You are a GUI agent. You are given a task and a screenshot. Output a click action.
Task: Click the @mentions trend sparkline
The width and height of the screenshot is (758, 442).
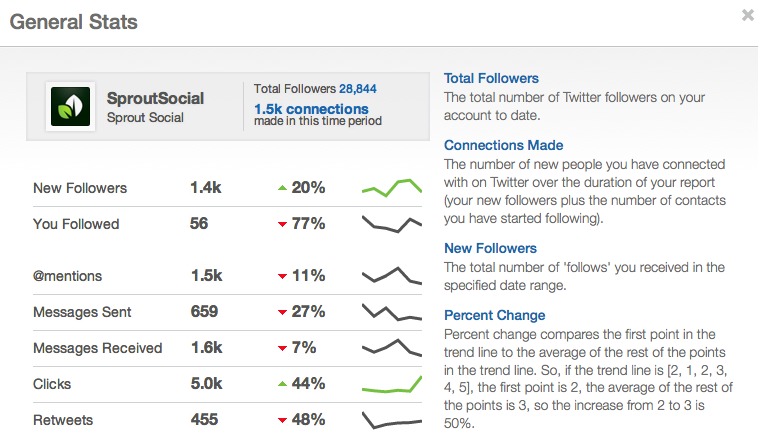point(391,275)
